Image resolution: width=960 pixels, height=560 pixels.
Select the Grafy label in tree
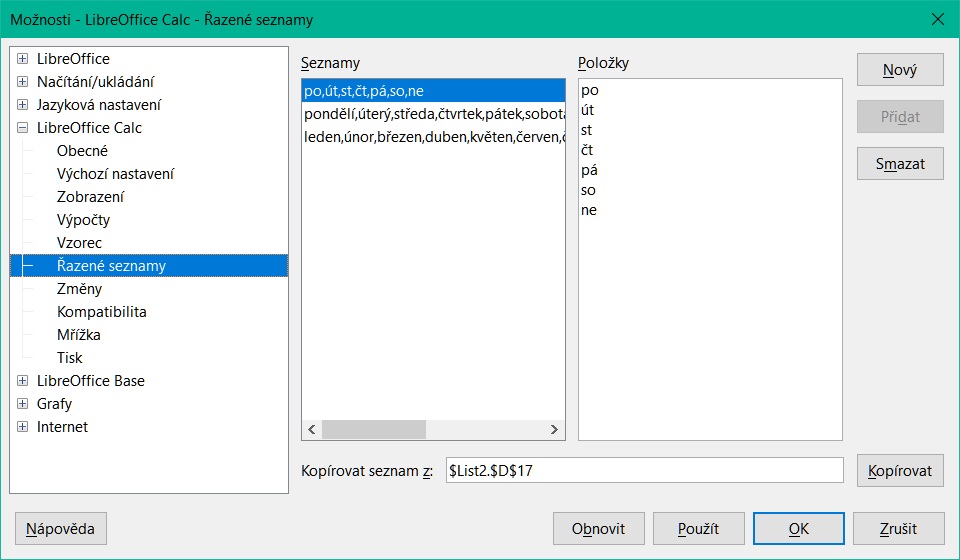coord(54,404)
